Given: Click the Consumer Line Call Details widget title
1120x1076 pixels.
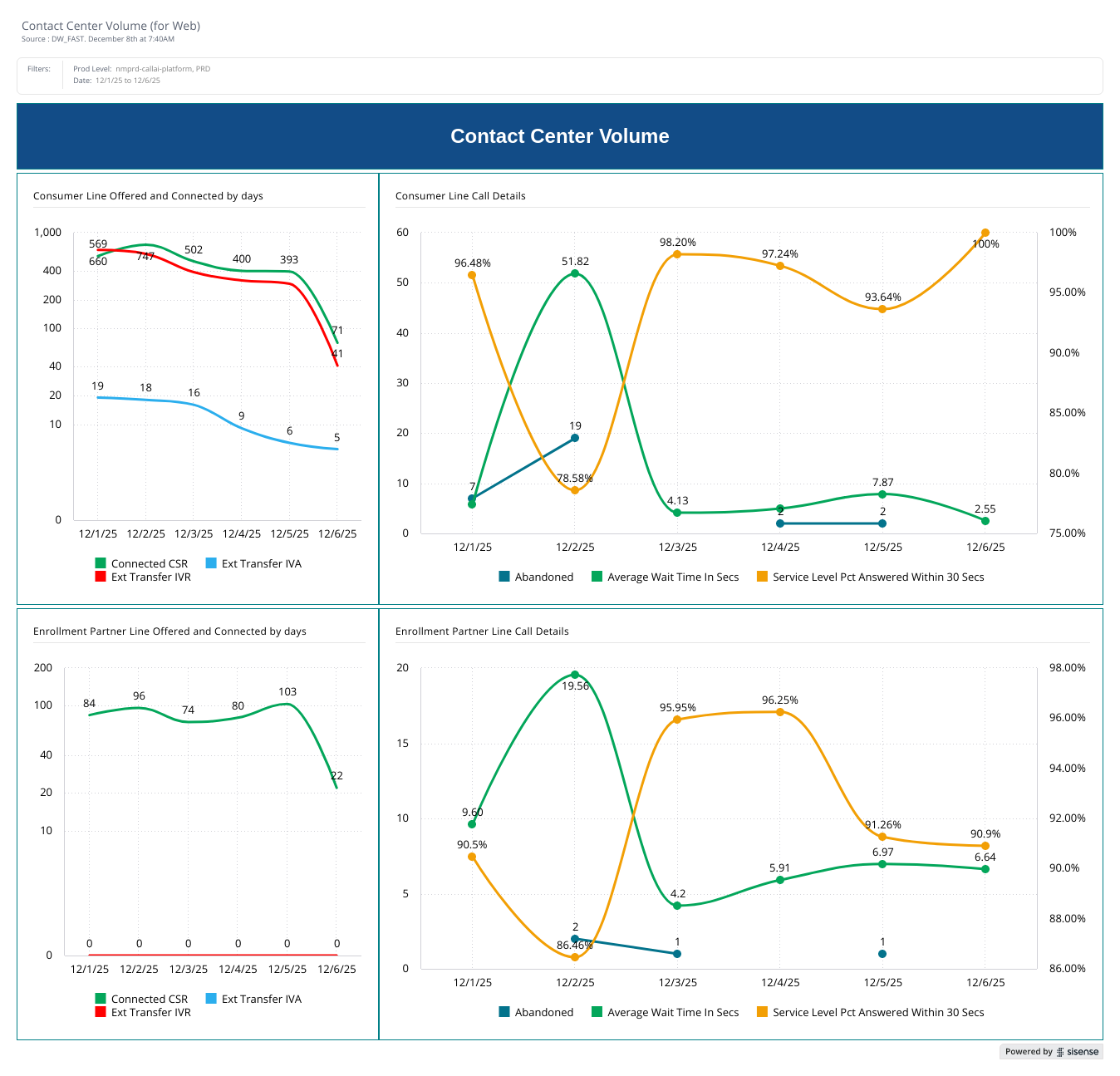Looking at the screenshot, I should 460,196.
